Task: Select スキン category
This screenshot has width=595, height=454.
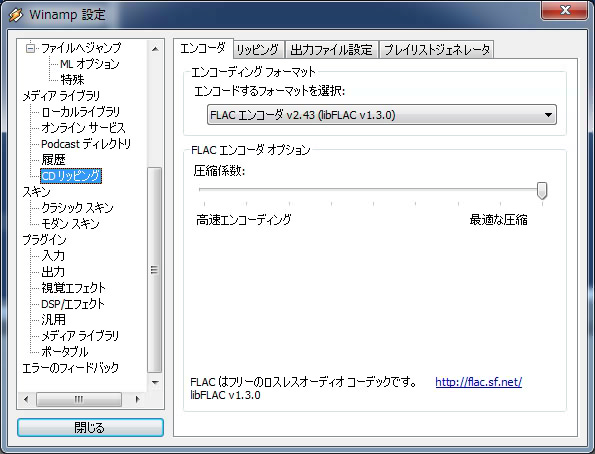Action: tap(36, 192)
